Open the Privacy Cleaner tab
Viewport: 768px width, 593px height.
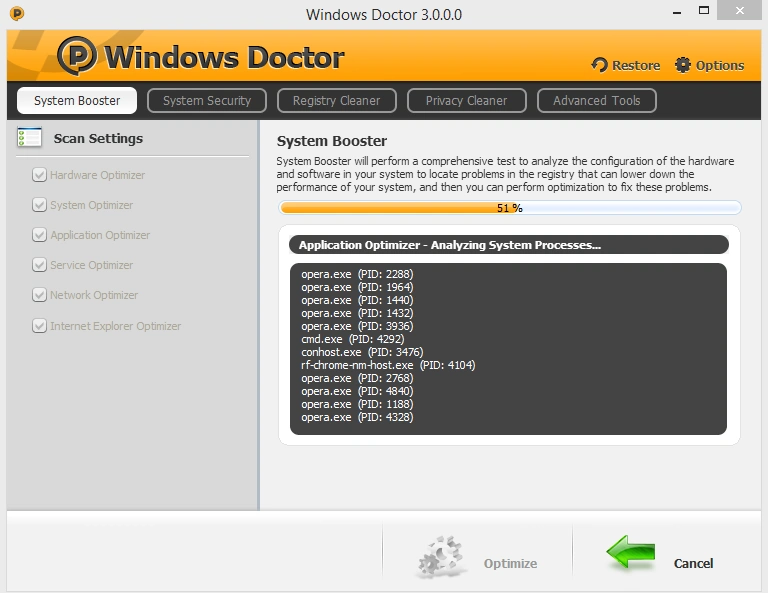click(x=466, y=100)
